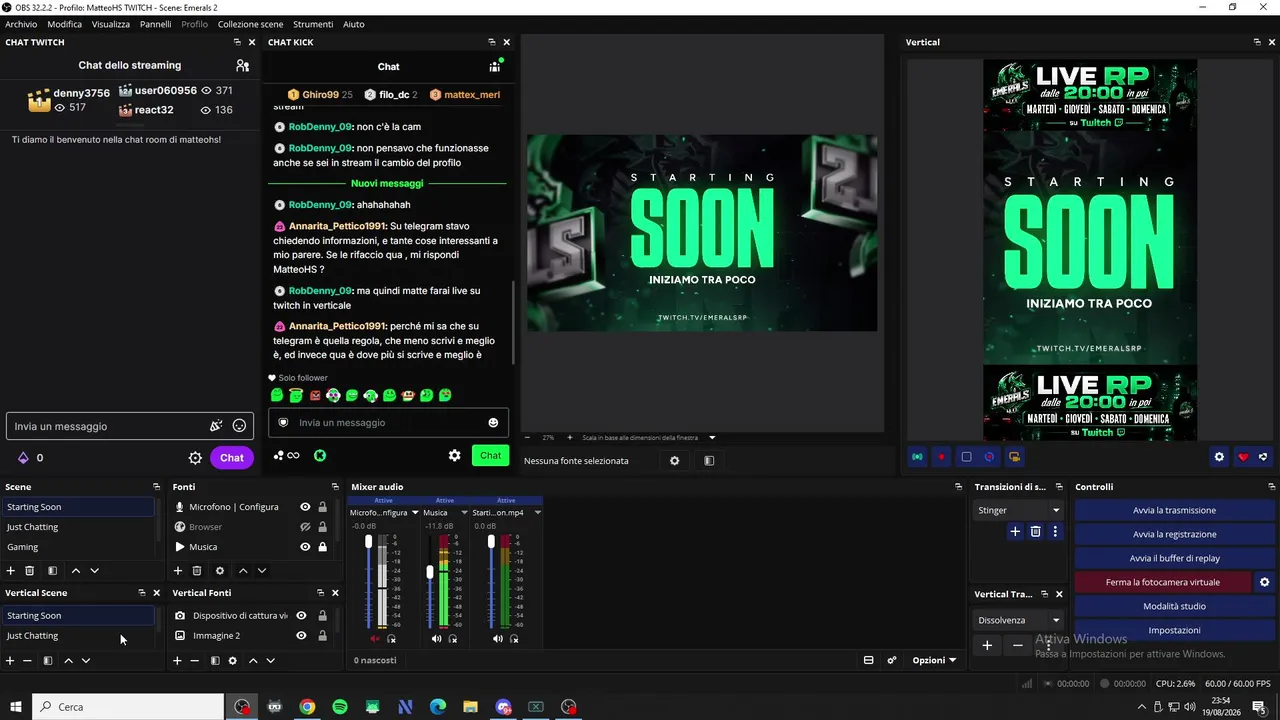Add a source in the Vertical Fonti panel
The width and height of the screenshot is (1280, 720).
[177, 661]
